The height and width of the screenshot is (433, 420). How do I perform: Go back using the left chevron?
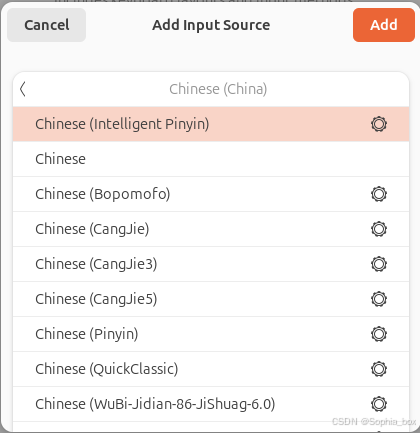23,89
